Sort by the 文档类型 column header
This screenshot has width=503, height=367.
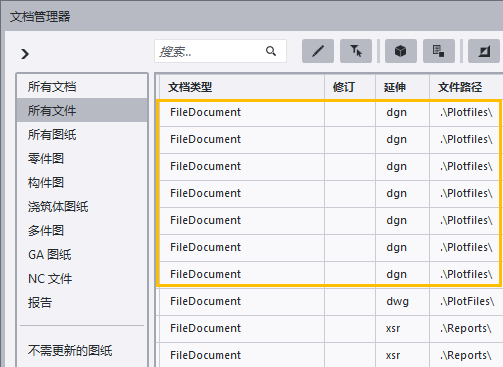coord(242,87)
